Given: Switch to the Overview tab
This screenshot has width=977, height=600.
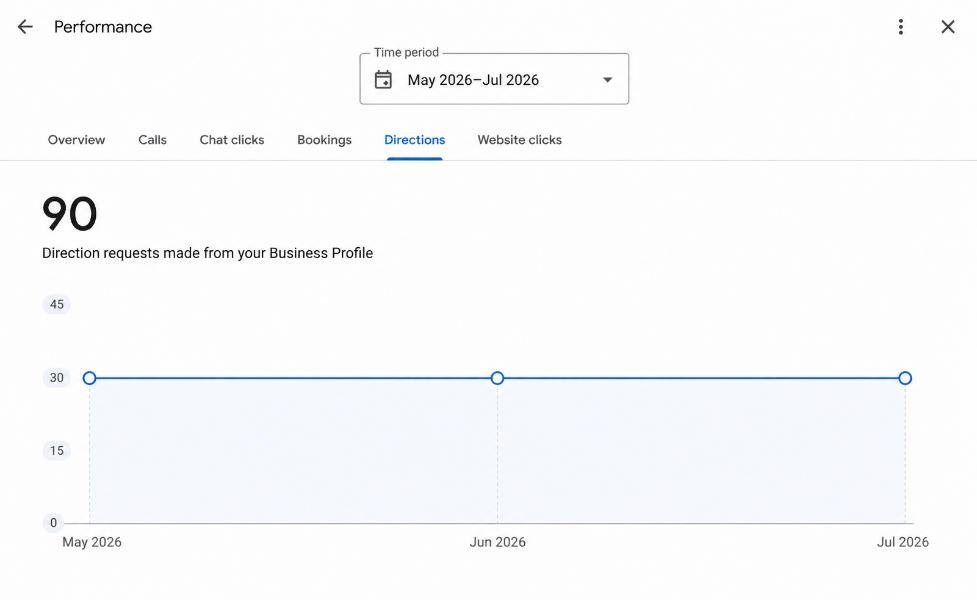Looking at the screenshot, I should point(77,140).
